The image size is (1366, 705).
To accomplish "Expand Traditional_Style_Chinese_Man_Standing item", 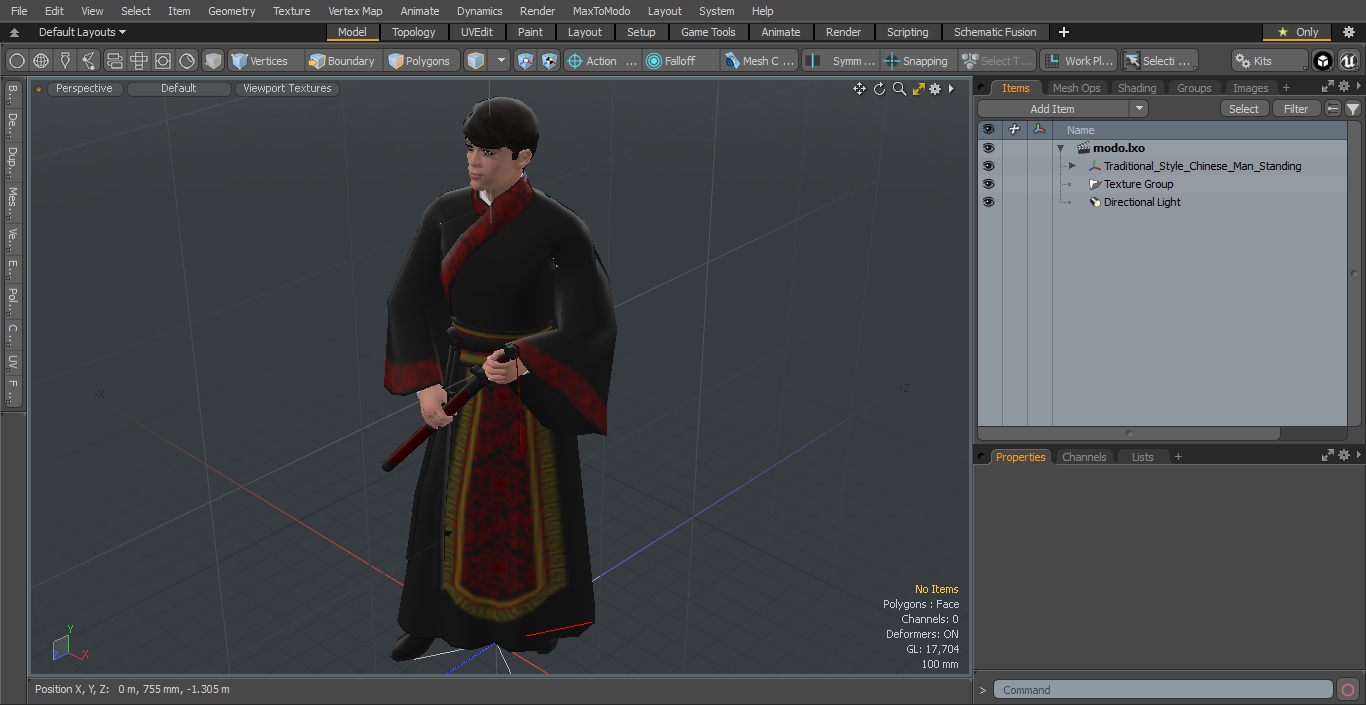I will click(x=1072, y=166).
